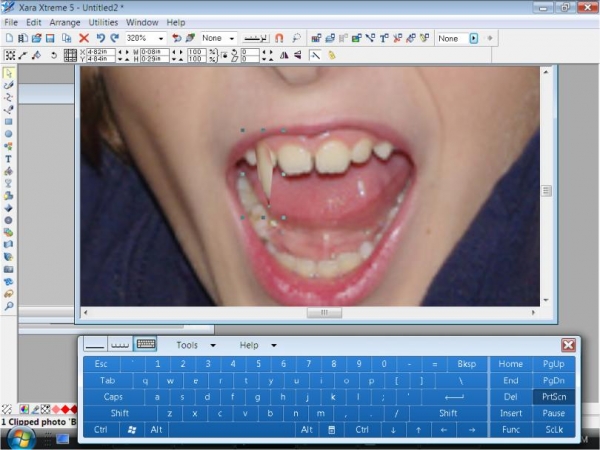
Task: Pick the red diamond color swatch
Action: (65, 409)
